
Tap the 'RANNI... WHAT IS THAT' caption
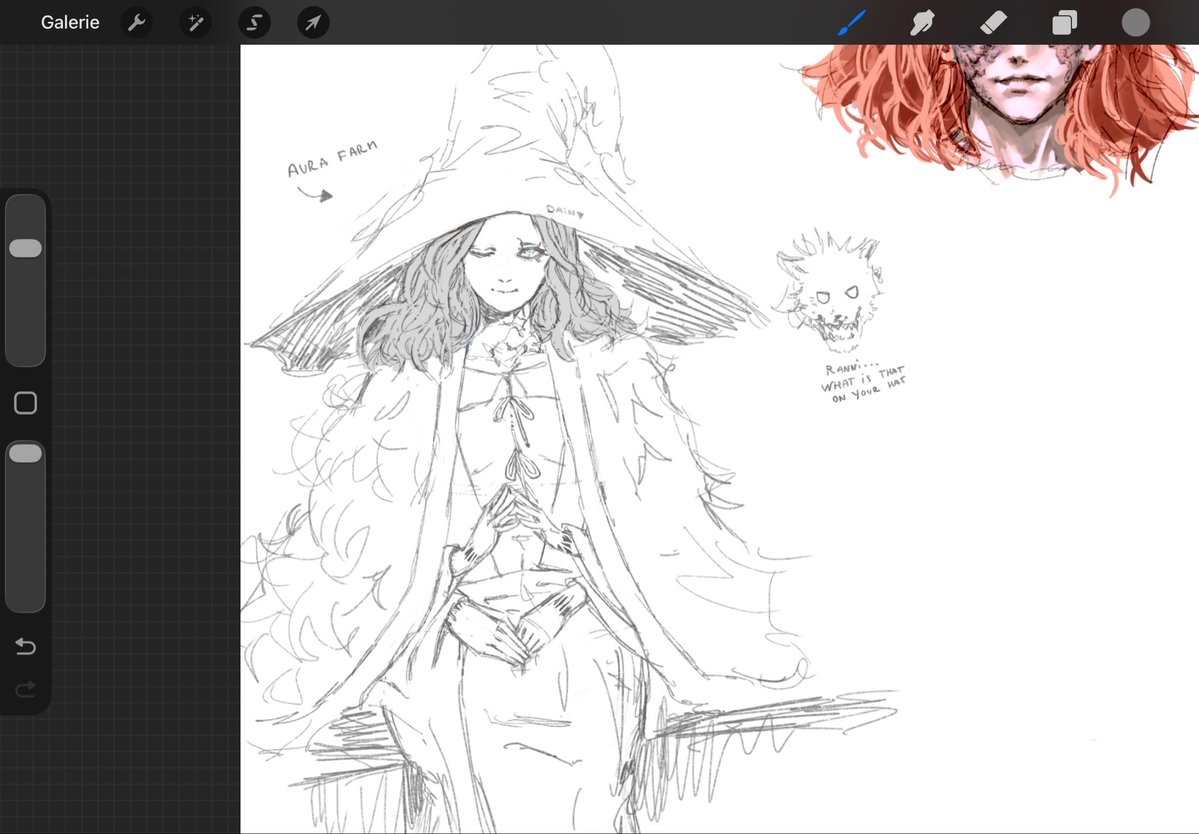[x=864, y=382]
